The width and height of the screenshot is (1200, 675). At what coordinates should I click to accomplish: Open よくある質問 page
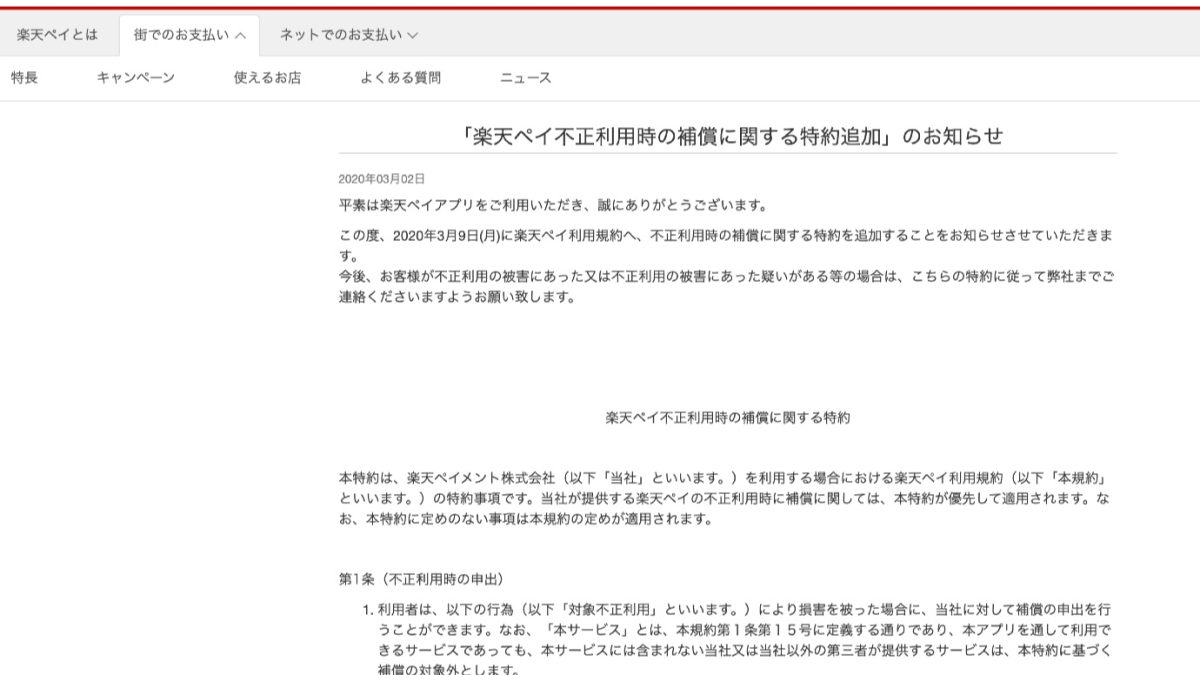[400, 77]
